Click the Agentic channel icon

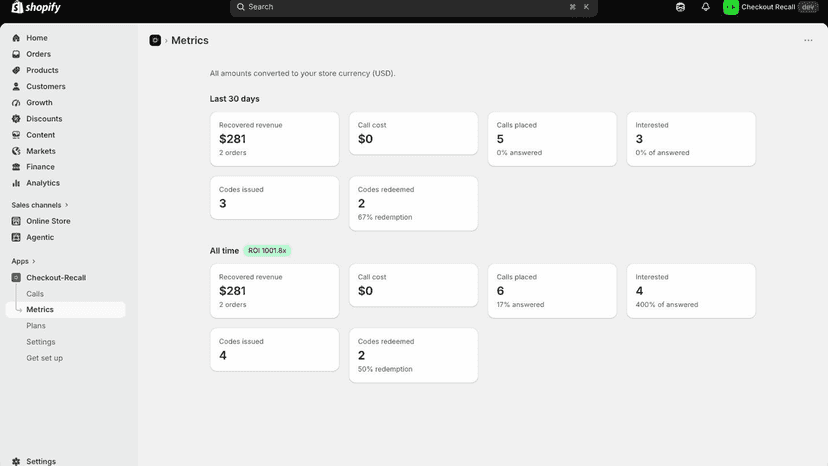pyautogui.click(x=16, y=237)
